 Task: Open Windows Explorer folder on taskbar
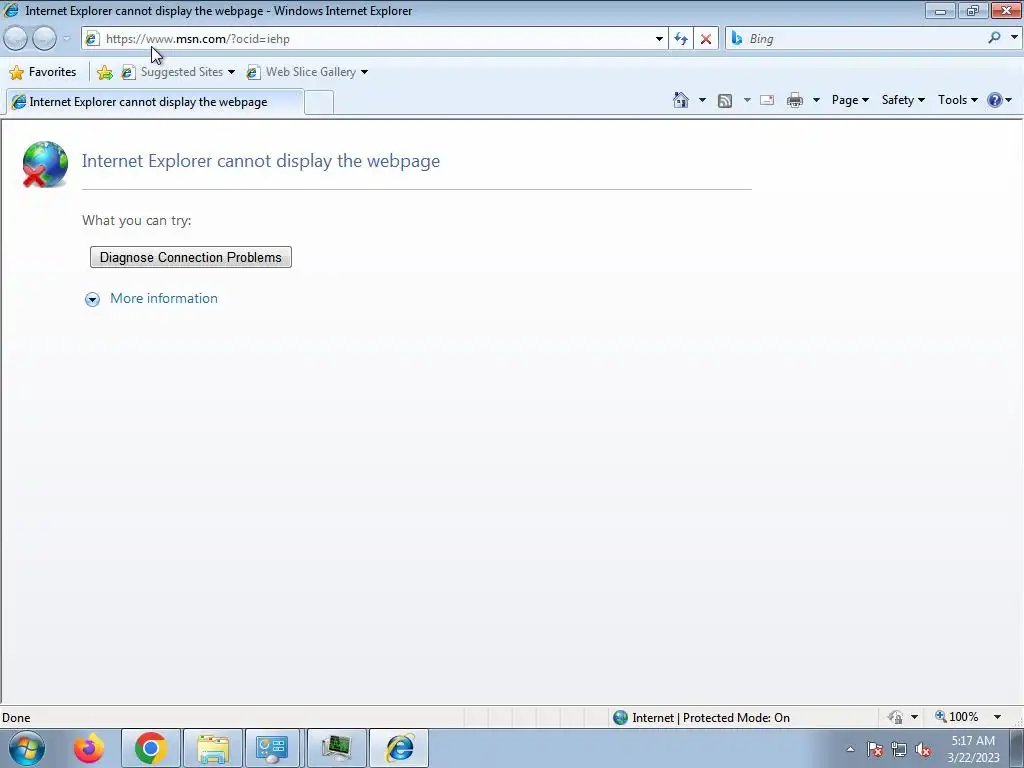tap(213, 748)
